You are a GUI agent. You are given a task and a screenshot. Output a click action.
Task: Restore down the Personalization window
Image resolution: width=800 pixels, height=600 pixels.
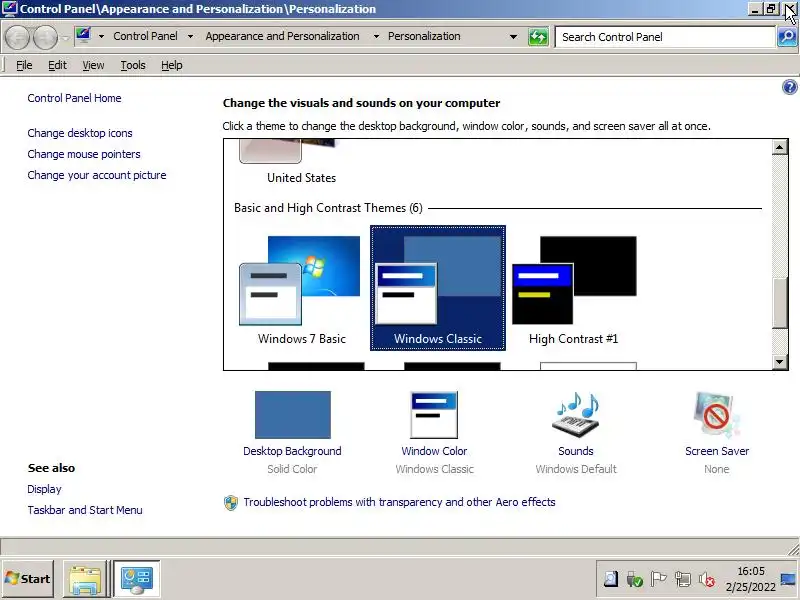pos(770,9)
